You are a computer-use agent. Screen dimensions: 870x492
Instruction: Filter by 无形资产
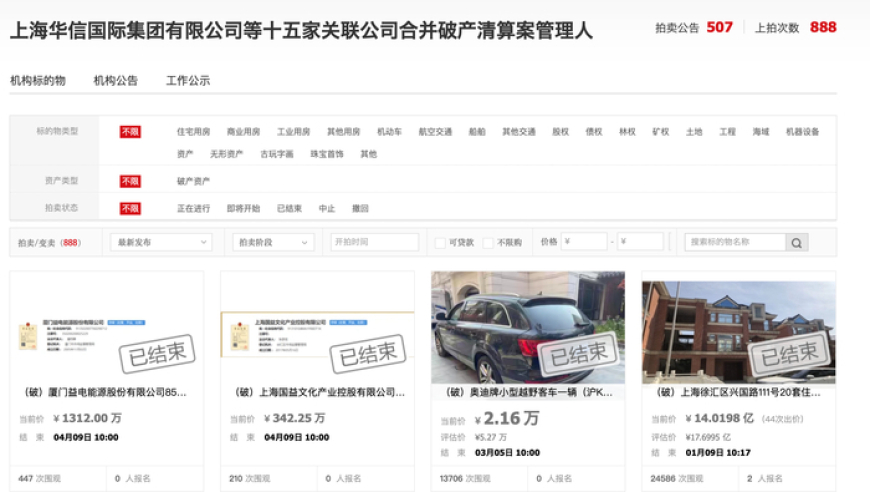[x=226, y=154]
